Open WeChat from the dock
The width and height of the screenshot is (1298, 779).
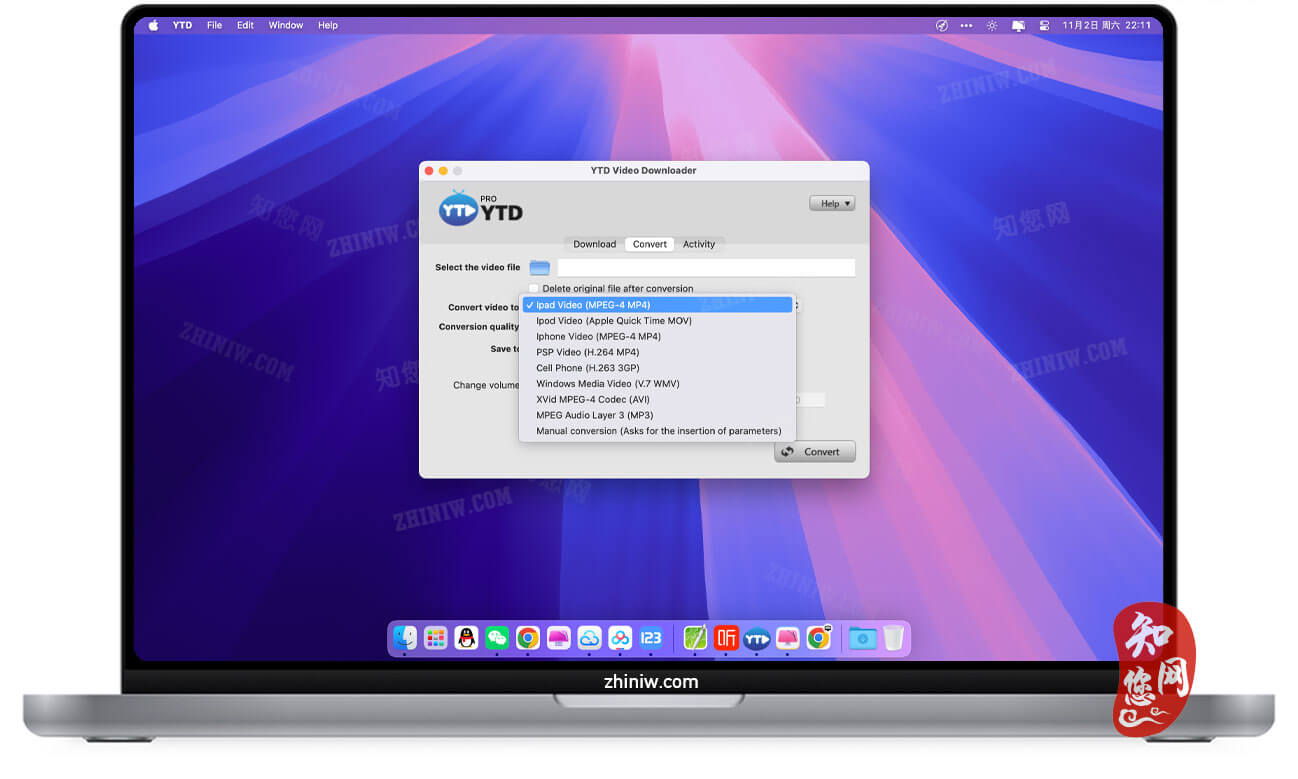point(497,638)
